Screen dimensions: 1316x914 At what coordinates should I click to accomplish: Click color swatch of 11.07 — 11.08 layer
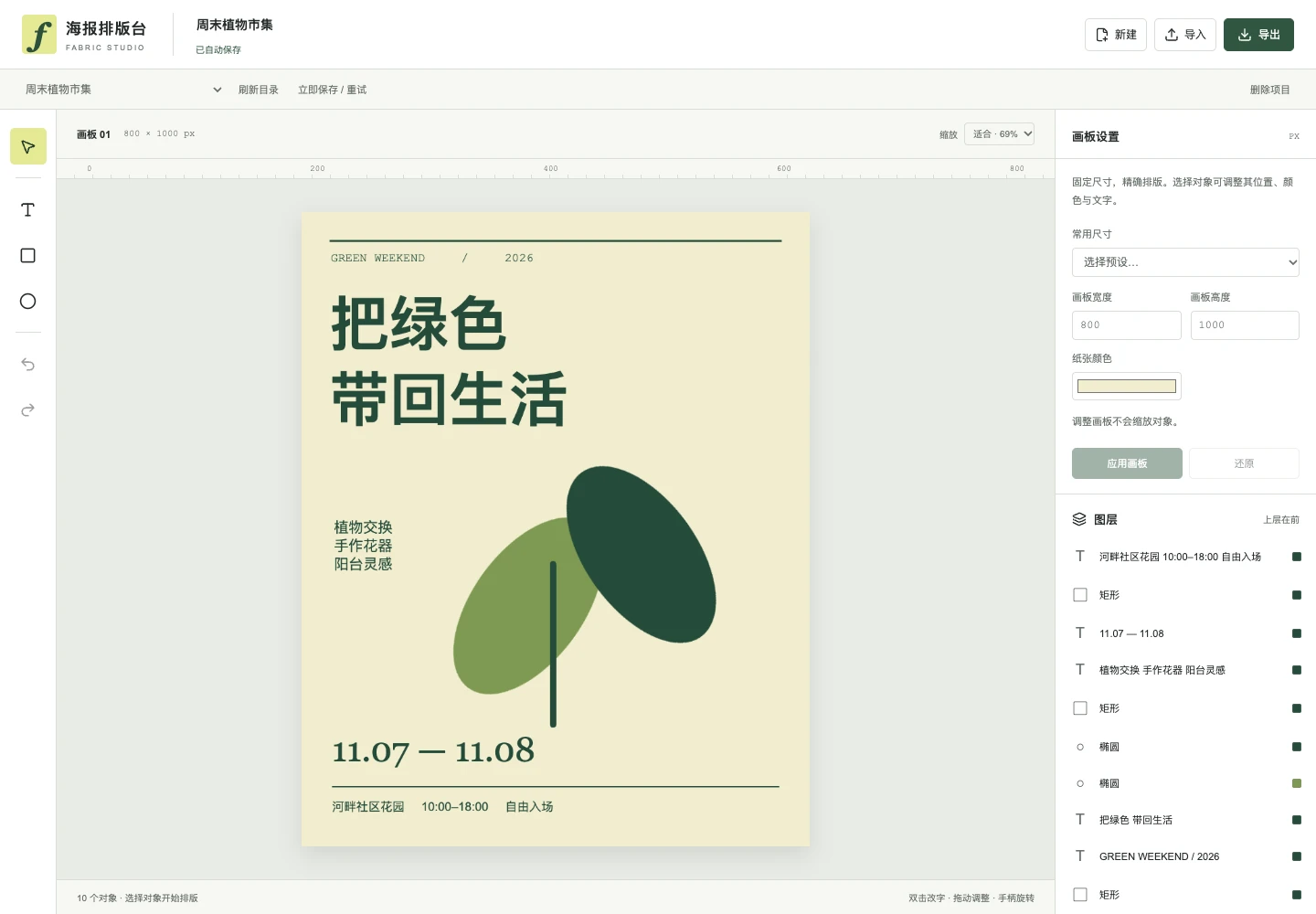tap(1297, 633)
